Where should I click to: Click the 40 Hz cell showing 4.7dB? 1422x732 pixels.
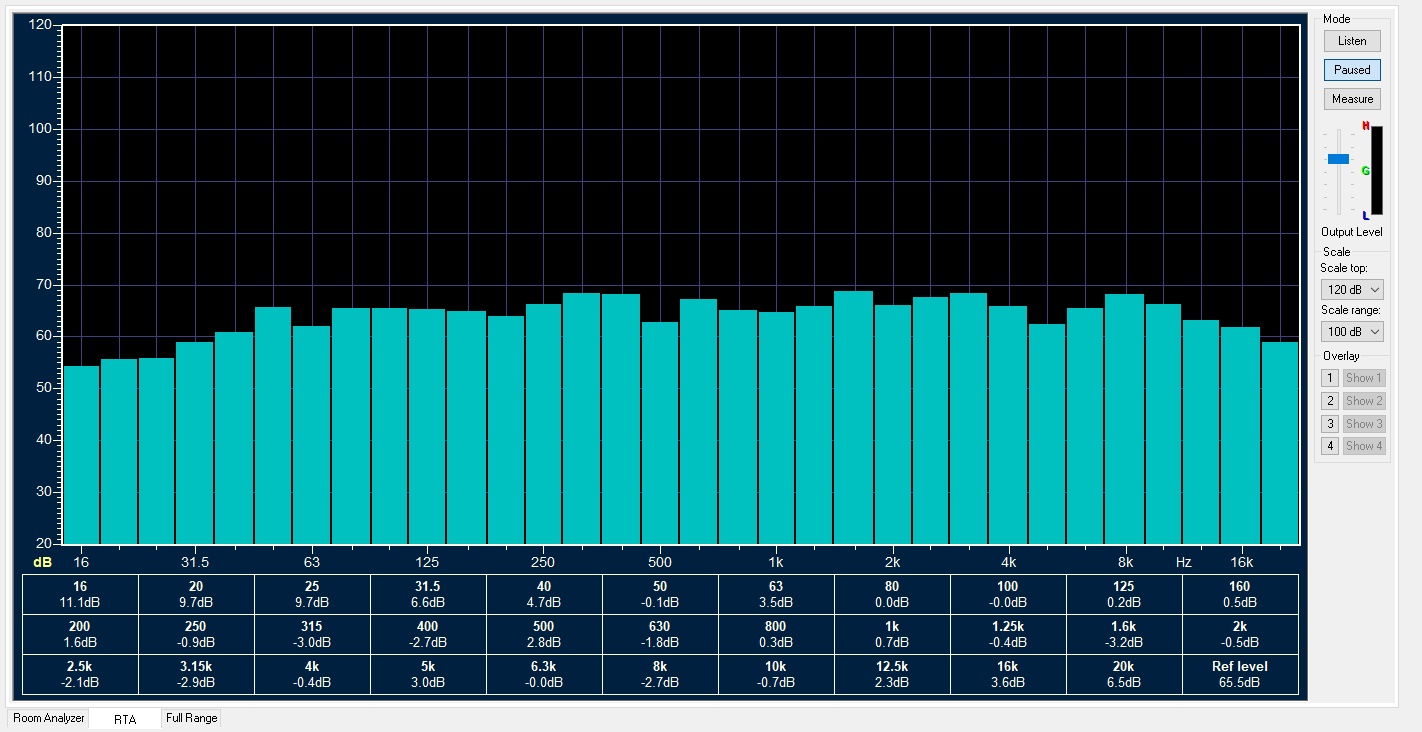click(x=544, y=595)
